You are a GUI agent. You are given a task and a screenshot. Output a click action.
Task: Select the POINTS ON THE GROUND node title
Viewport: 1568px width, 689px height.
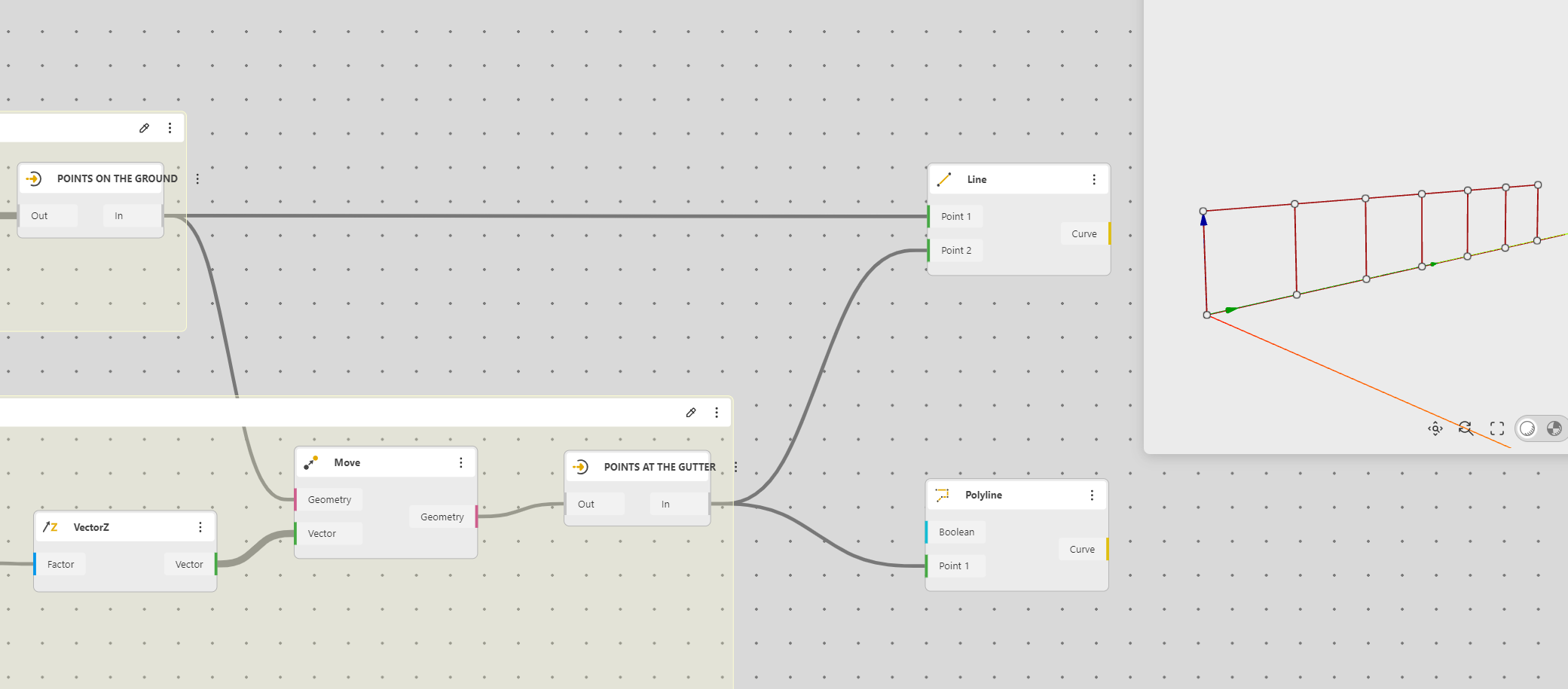[117, 178]
